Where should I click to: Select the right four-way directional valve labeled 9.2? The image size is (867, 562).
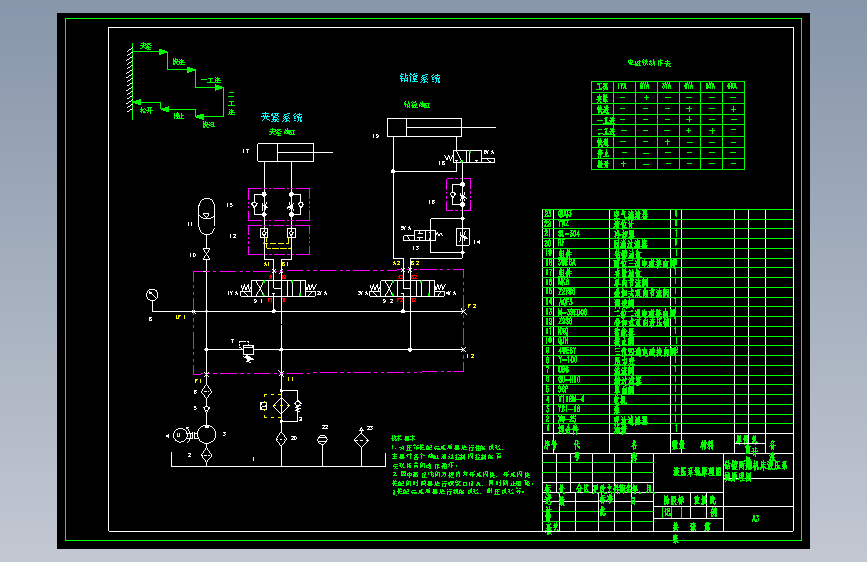point(409,289)
